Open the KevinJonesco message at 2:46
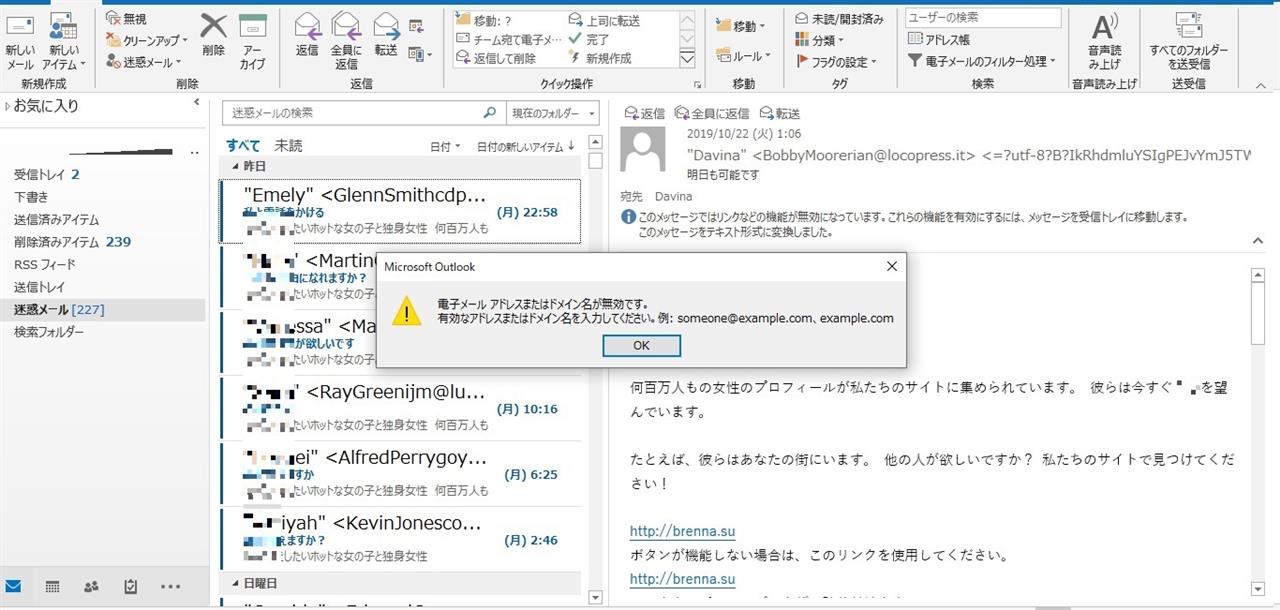This screenshot has height=610, width=1280. tap(399, 540)
